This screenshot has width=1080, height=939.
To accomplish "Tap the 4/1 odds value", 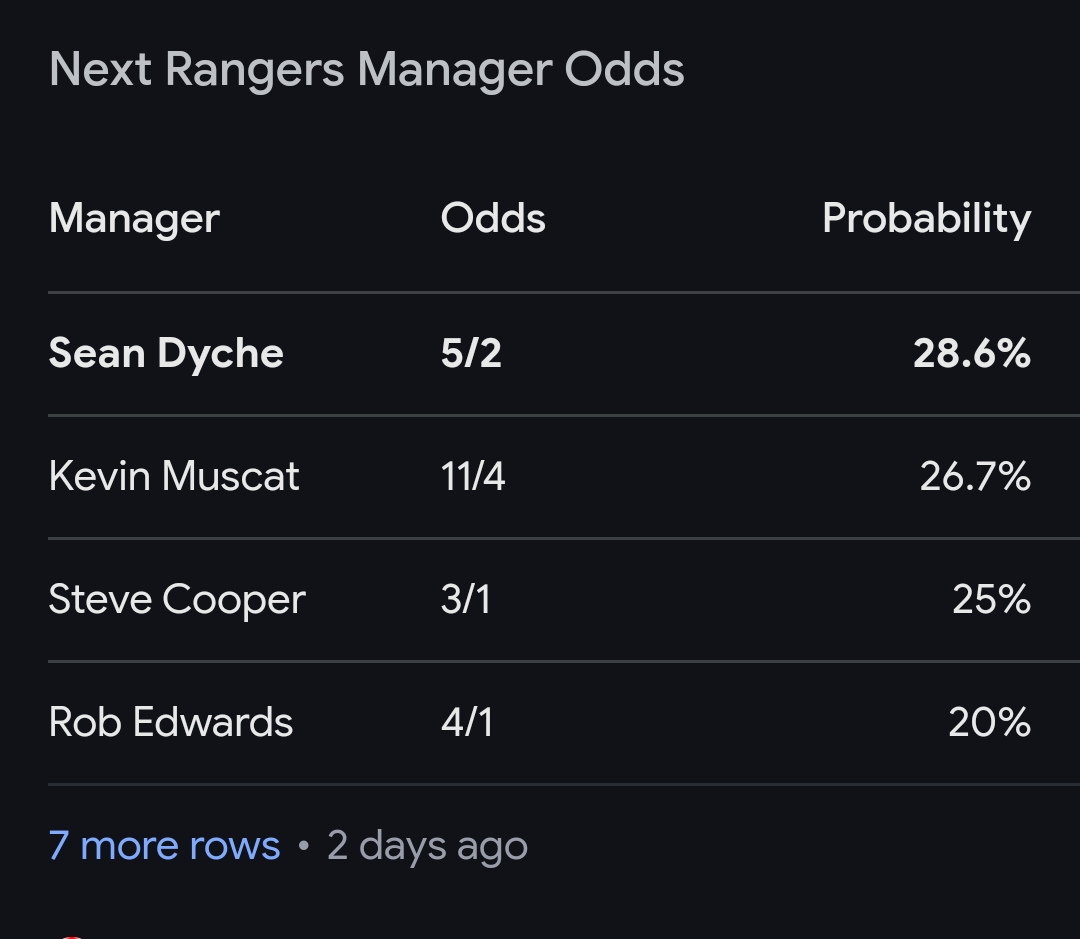I will coord(467,723).
